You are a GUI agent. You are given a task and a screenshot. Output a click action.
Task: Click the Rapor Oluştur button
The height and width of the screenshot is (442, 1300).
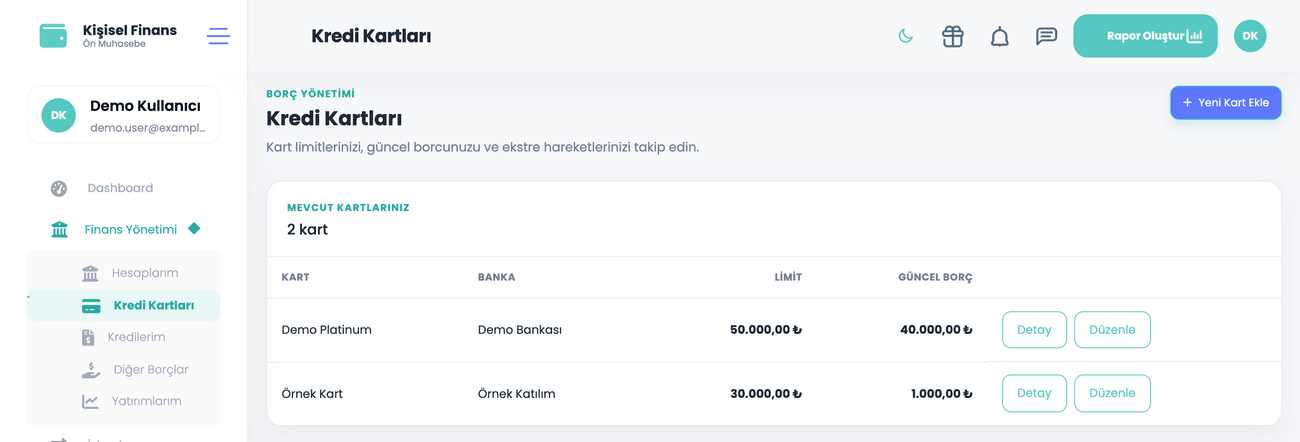pyautogui.click(x=1145, y=36)
